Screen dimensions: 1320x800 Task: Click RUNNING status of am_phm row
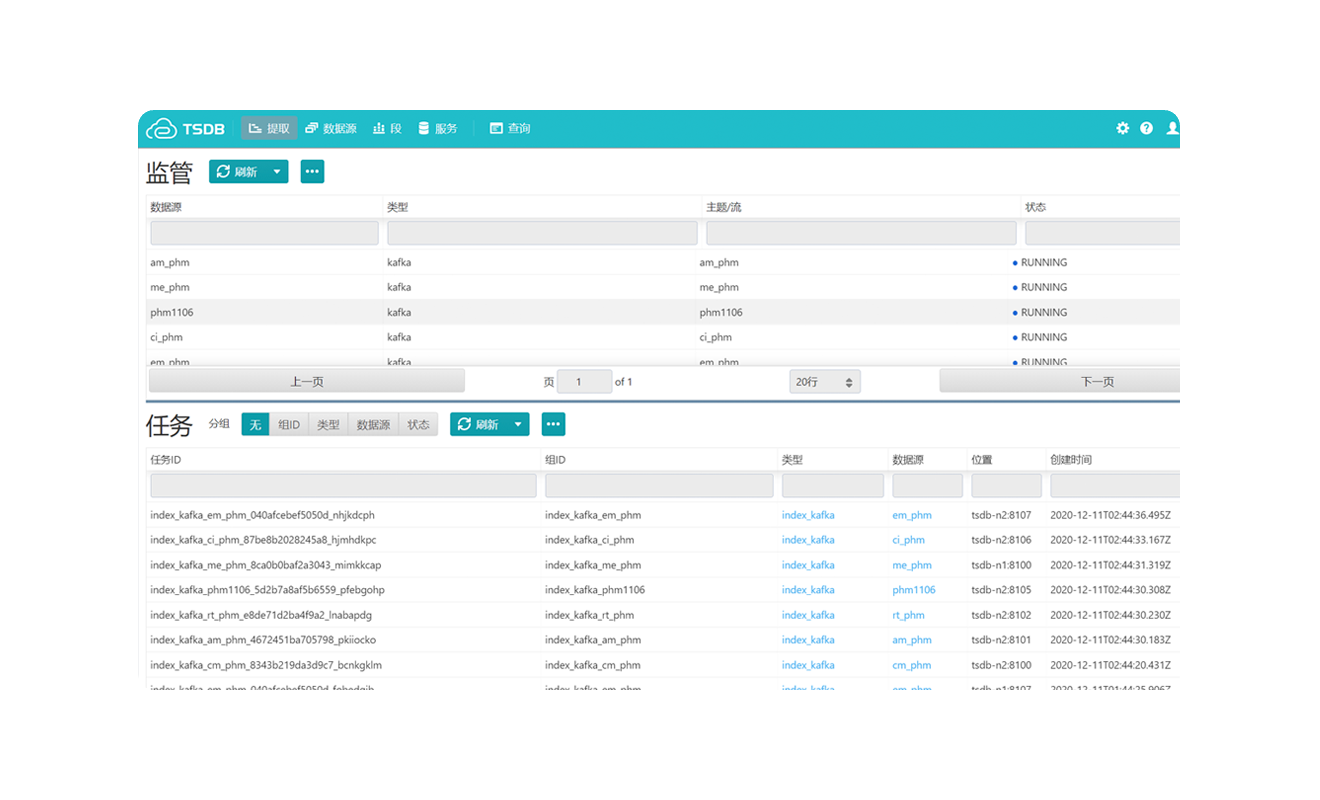tap(1040, 262)
